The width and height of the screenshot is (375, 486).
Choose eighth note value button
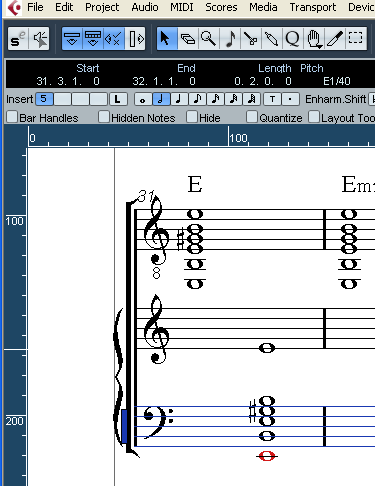pyautogui.click(x=197, y=99)
